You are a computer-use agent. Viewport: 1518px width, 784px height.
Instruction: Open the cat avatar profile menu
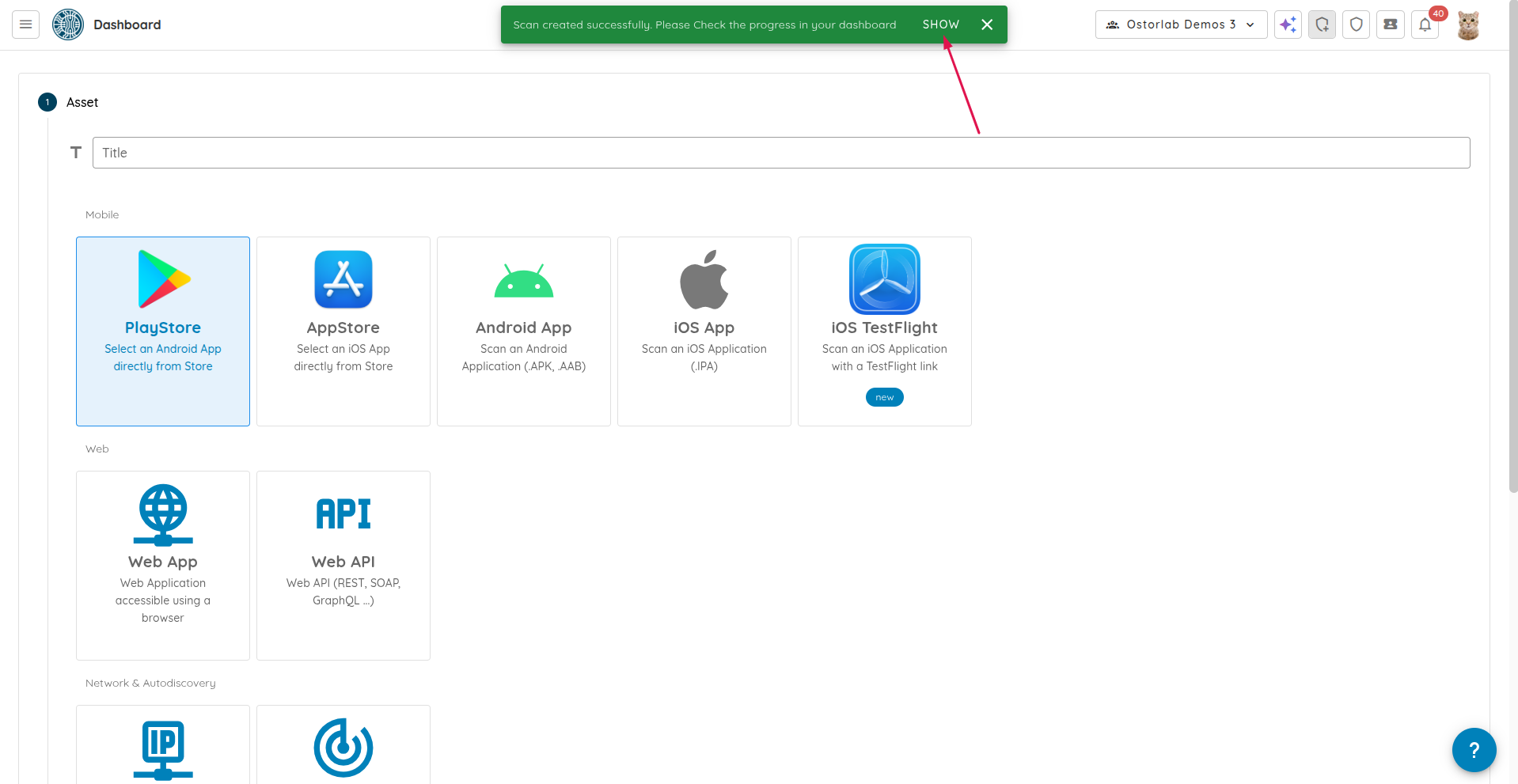(1468, 25)
